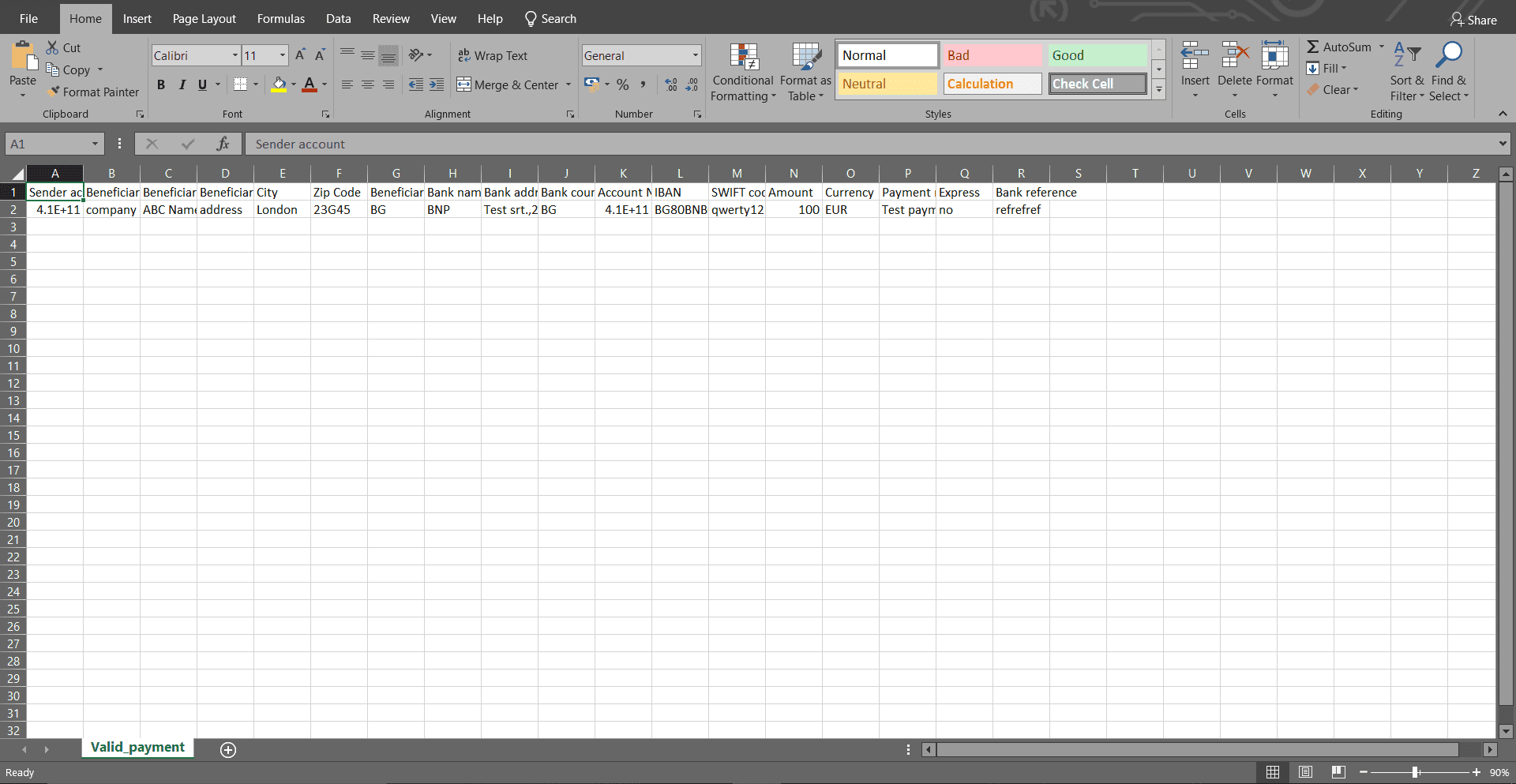Screen dimensions: 1516x784
Task: Open the font name Calibri dropdown
Action: [x=235, y=55]
